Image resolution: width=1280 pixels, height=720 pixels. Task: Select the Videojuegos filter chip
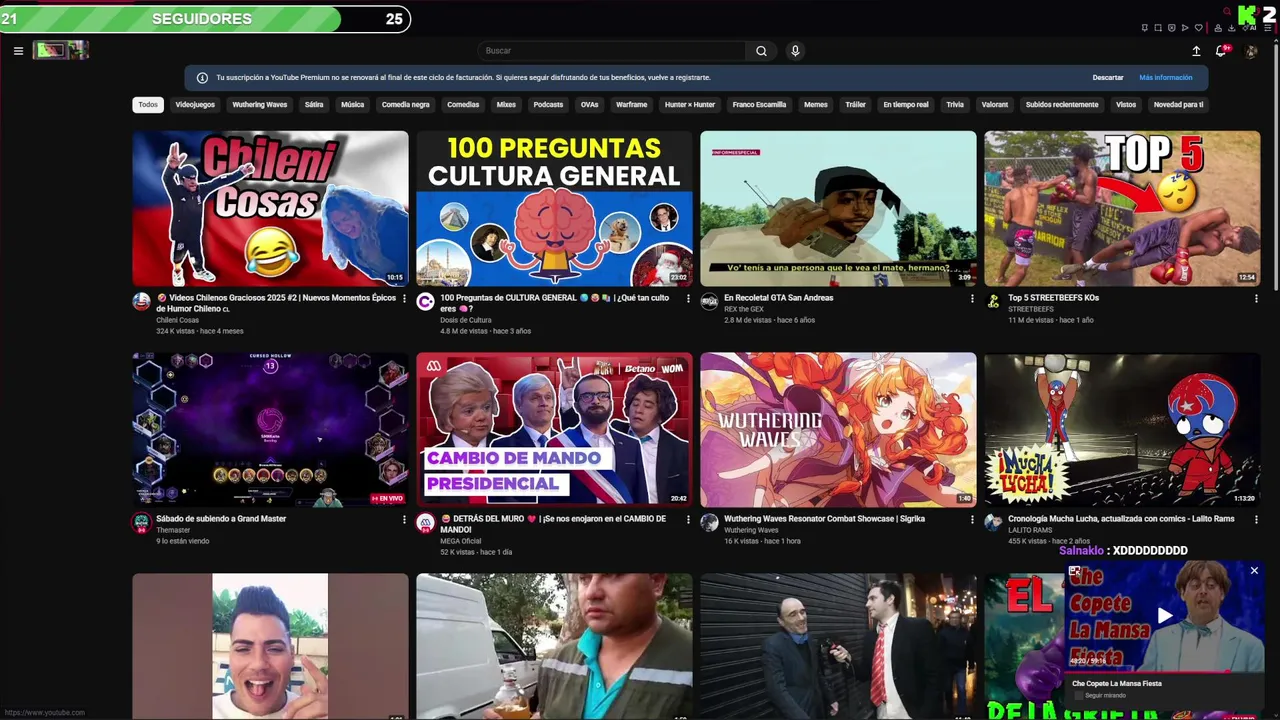point(195,105)
